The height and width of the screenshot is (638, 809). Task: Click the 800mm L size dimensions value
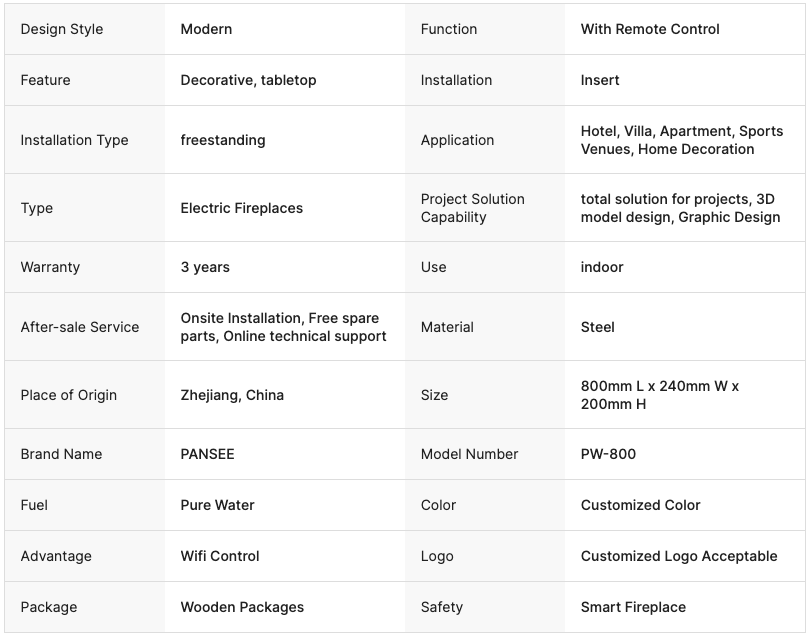[660, 395]
